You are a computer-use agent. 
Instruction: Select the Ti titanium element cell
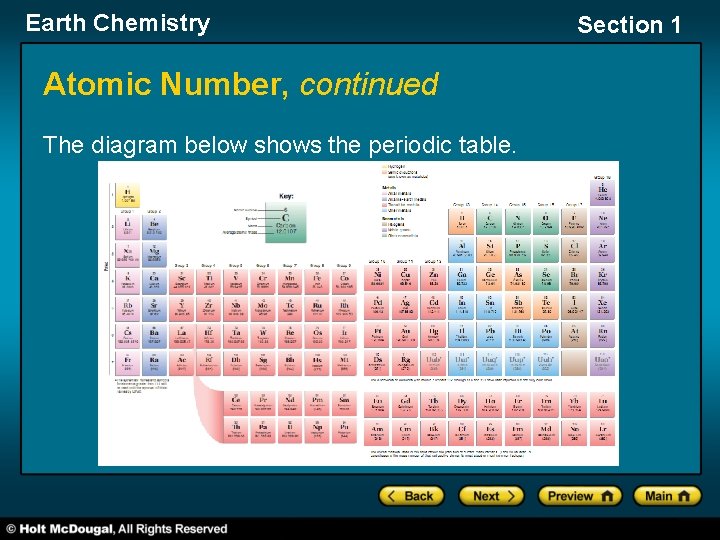click(209, 282)
